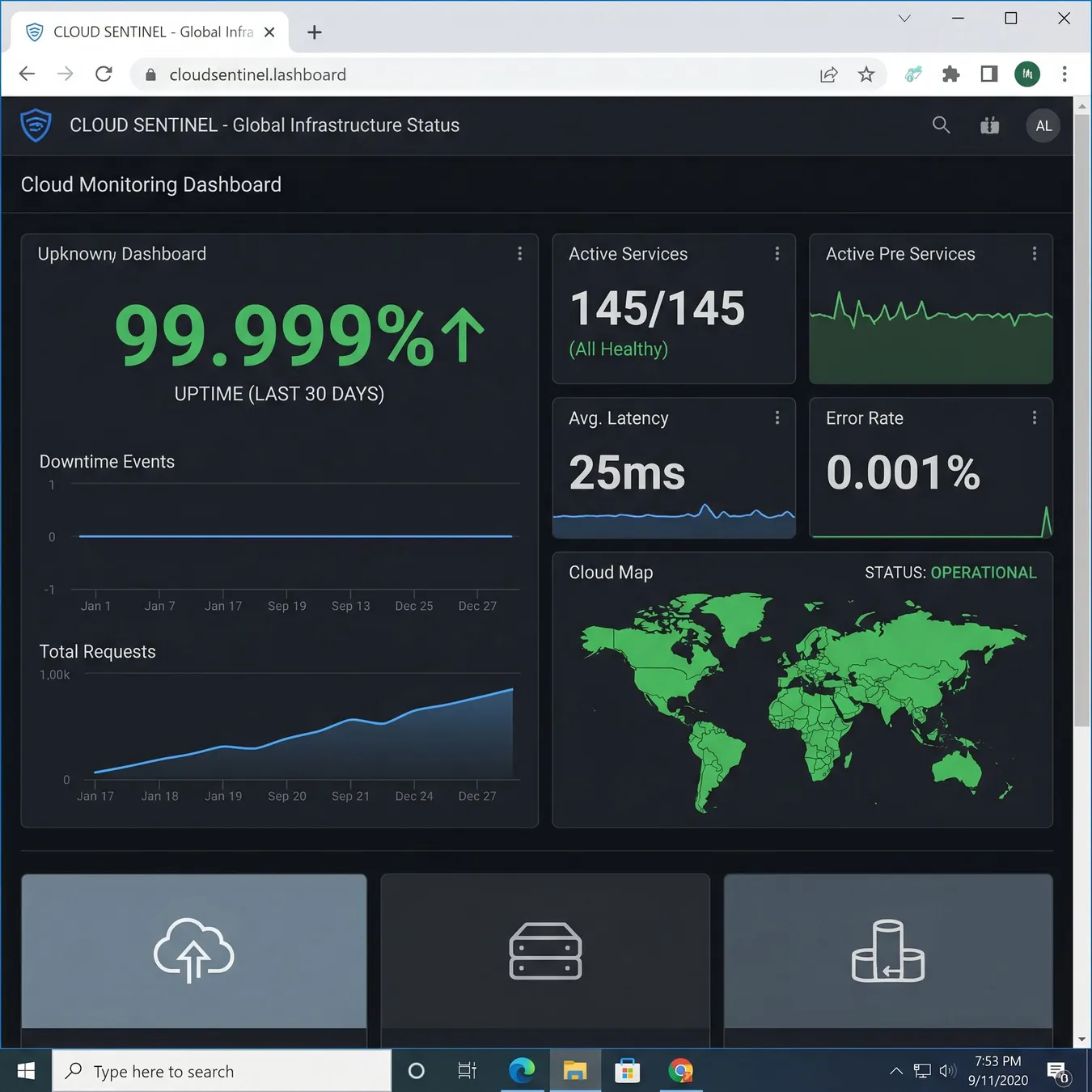
Task: Reload the page with refresh button
Action: pyautogui.click(x=104, y=74)
